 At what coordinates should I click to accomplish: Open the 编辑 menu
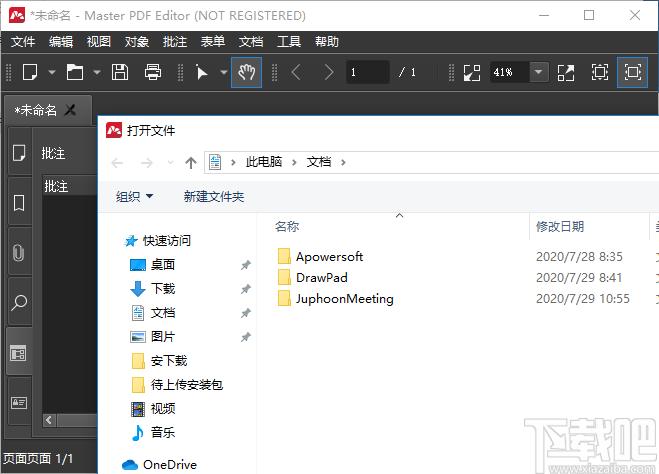point(61,42)
